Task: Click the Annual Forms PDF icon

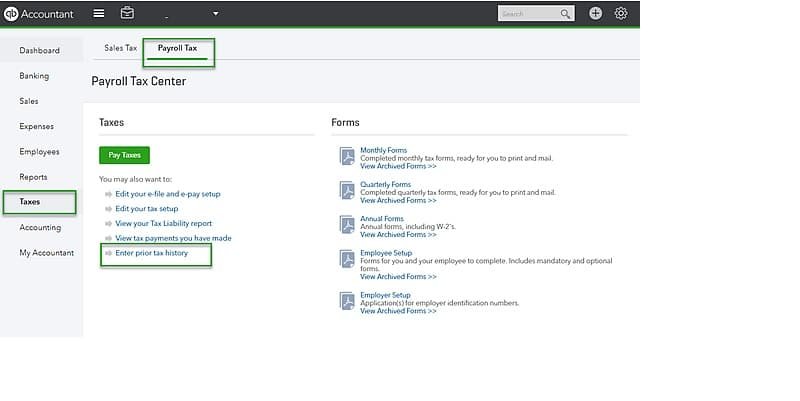Action: 347,224
